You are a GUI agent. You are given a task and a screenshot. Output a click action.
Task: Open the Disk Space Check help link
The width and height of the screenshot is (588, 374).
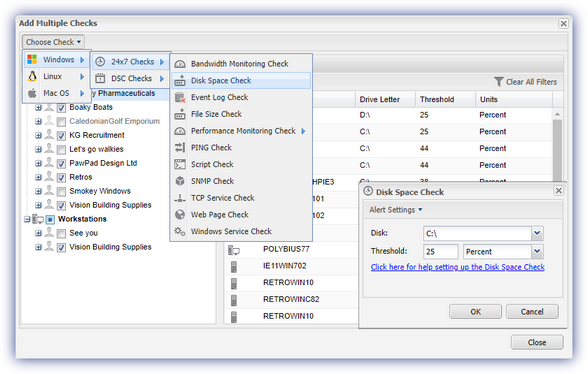coord(458,267)
